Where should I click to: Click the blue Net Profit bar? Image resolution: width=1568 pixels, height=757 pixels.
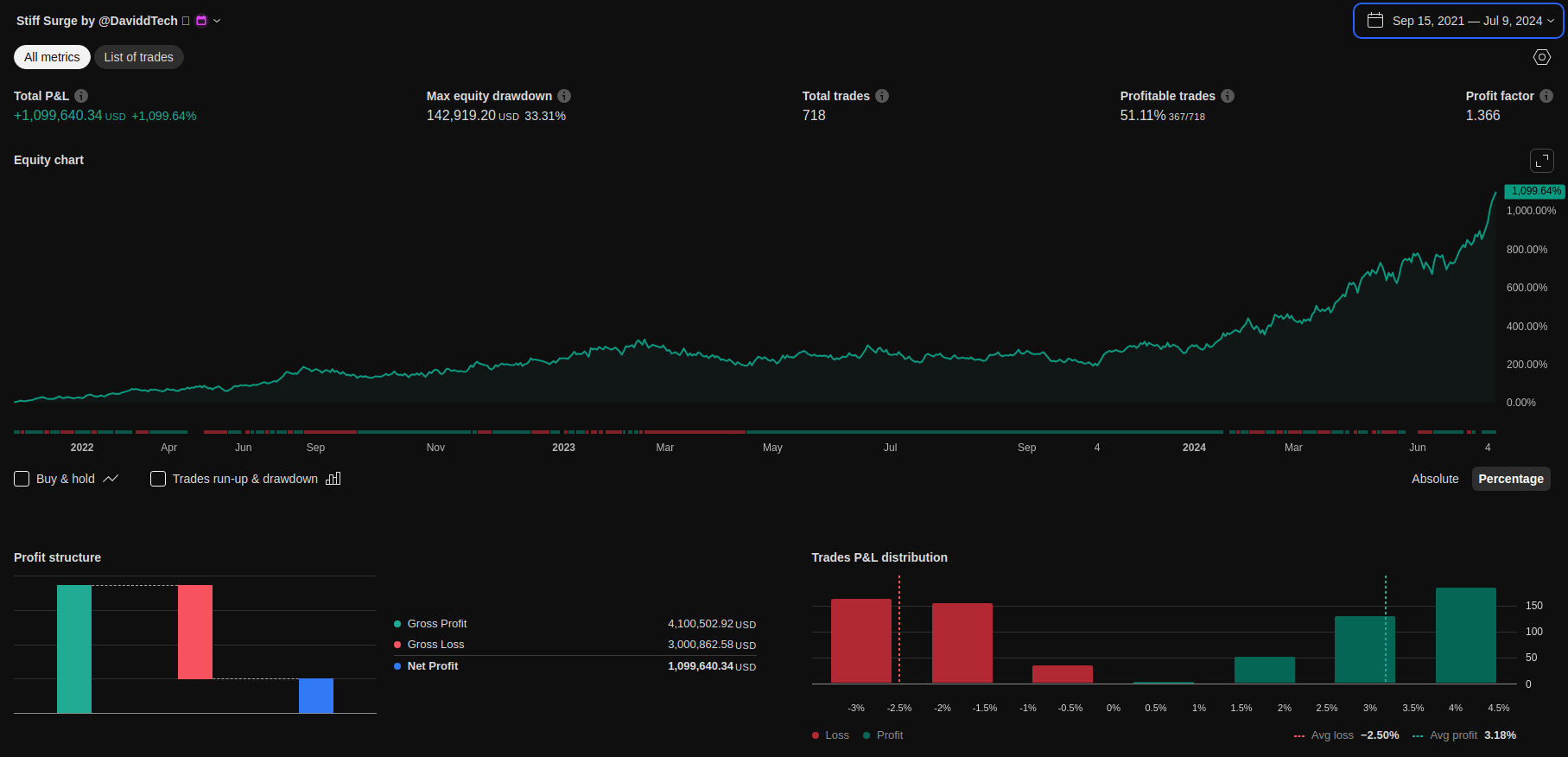coord(316,696)
